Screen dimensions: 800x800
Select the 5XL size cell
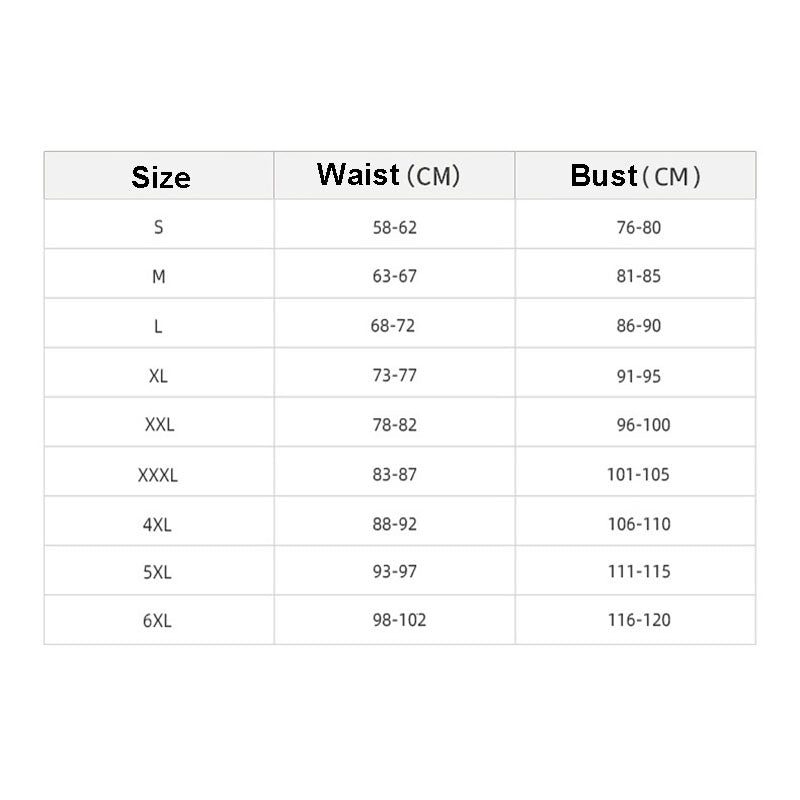(158, 572)
